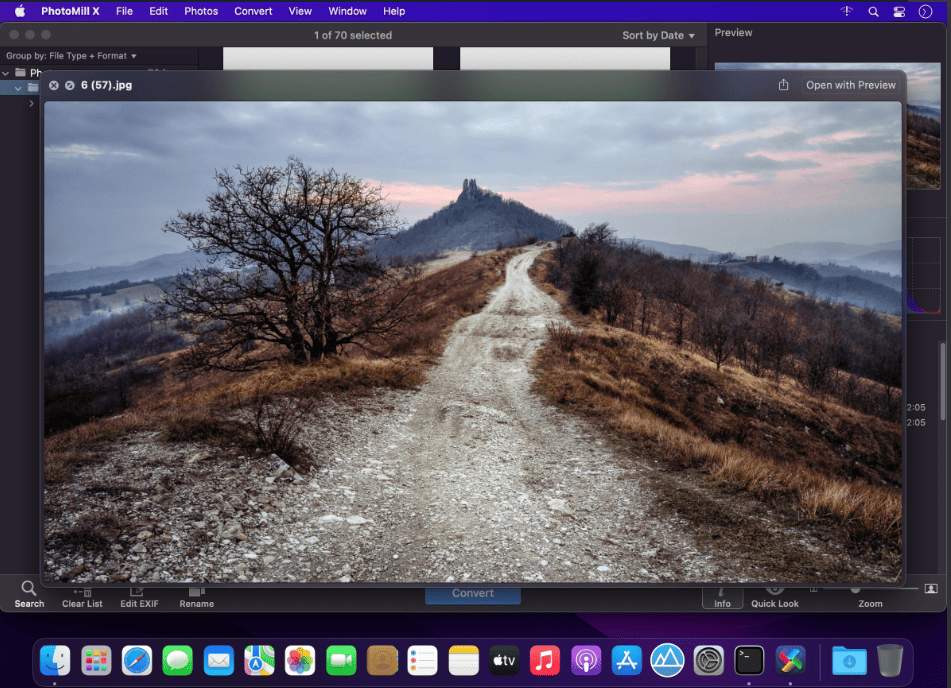The width and height of the screenshot is (951, 688).
Task: Click the right-edge scrollbar in PhotoMill window
Action: tap(943, 382)
